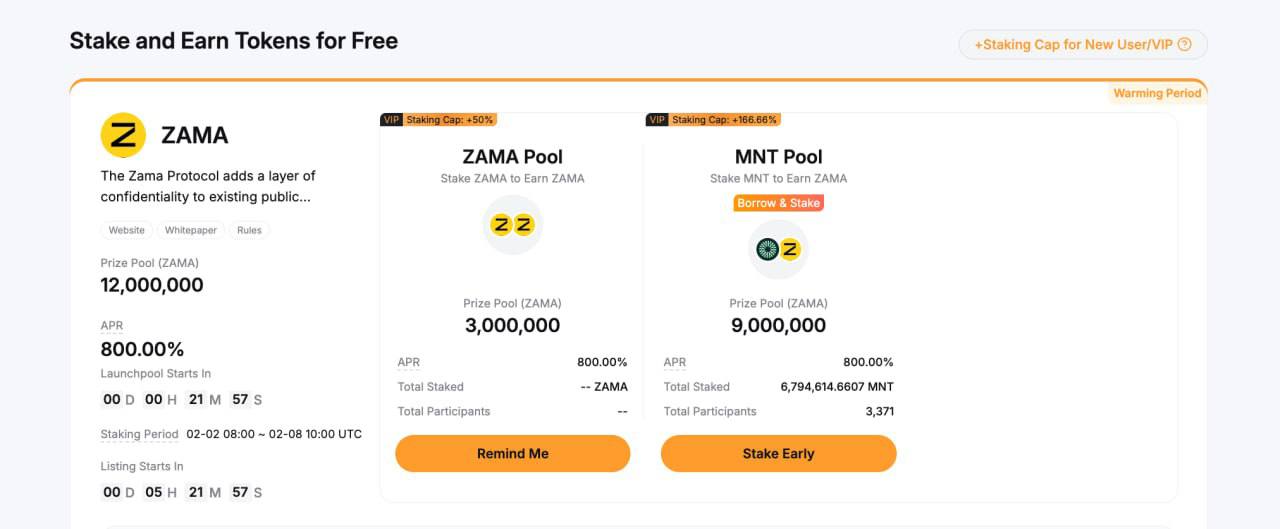Click the APR label in MNT Pool

pos(675,362)
